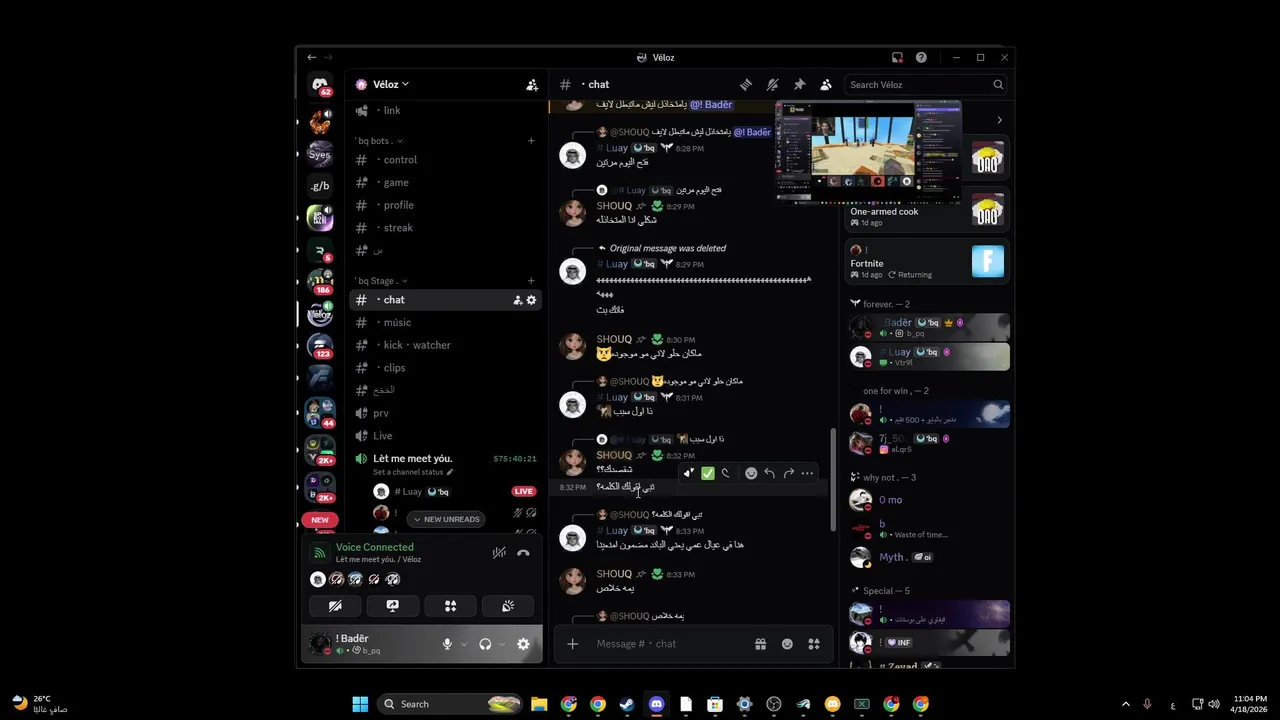
Task: Invite people icon beside Véloz header
Action: (x=532, y=85)
